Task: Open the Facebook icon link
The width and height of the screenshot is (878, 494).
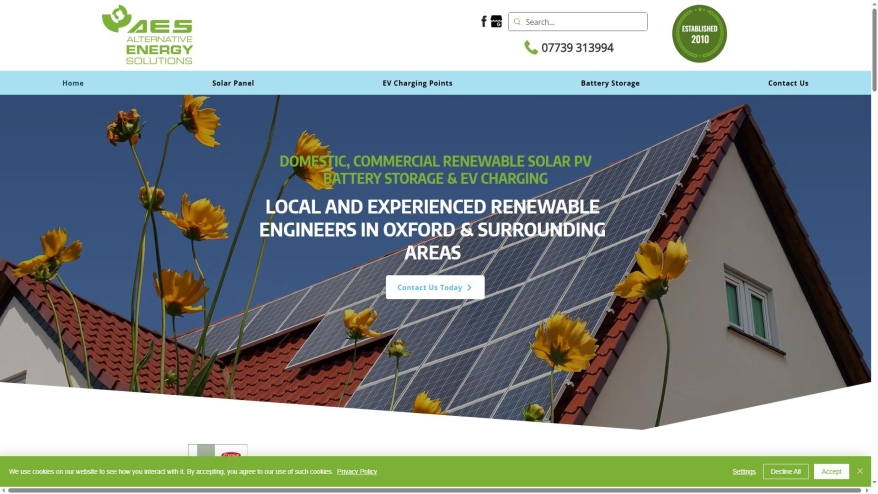Action: 484,22
